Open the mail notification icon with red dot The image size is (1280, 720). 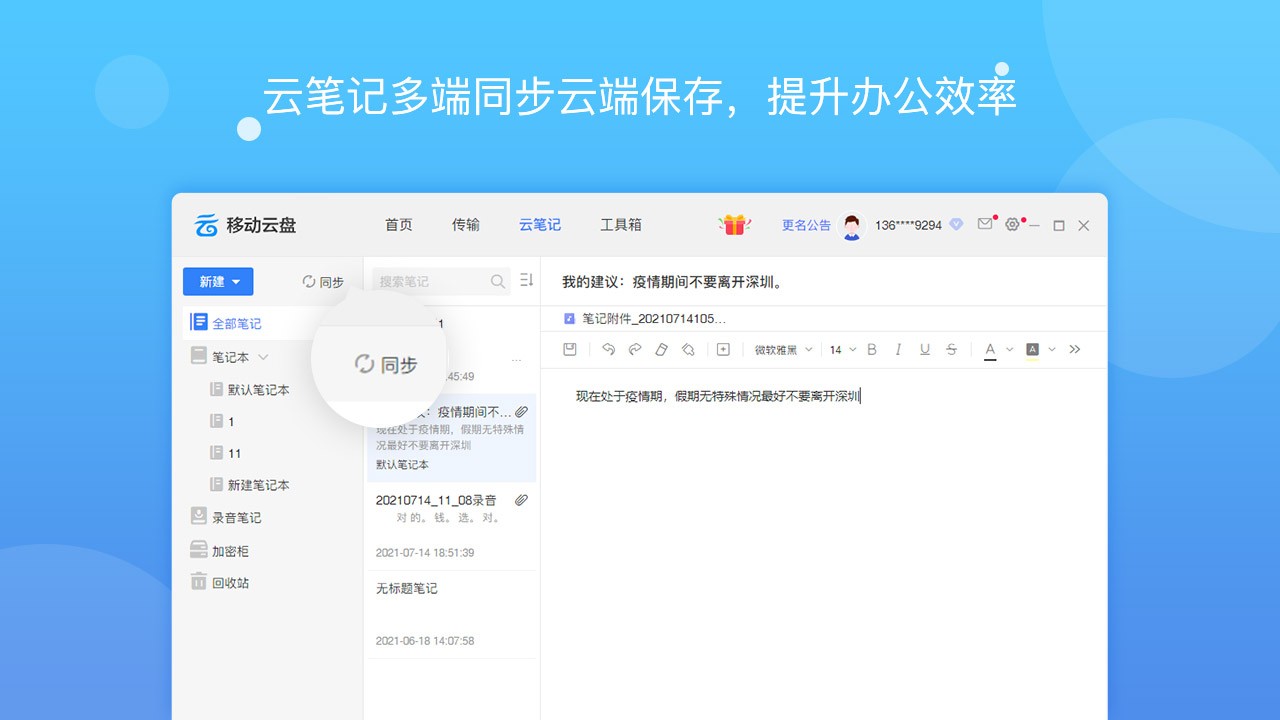[x=985, y=224]
